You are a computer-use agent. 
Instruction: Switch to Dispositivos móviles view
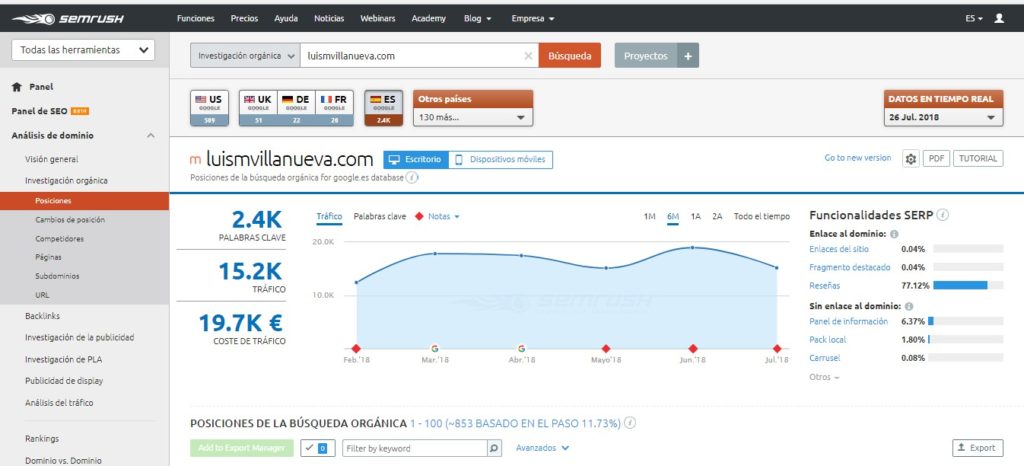(x=499, y=159)
